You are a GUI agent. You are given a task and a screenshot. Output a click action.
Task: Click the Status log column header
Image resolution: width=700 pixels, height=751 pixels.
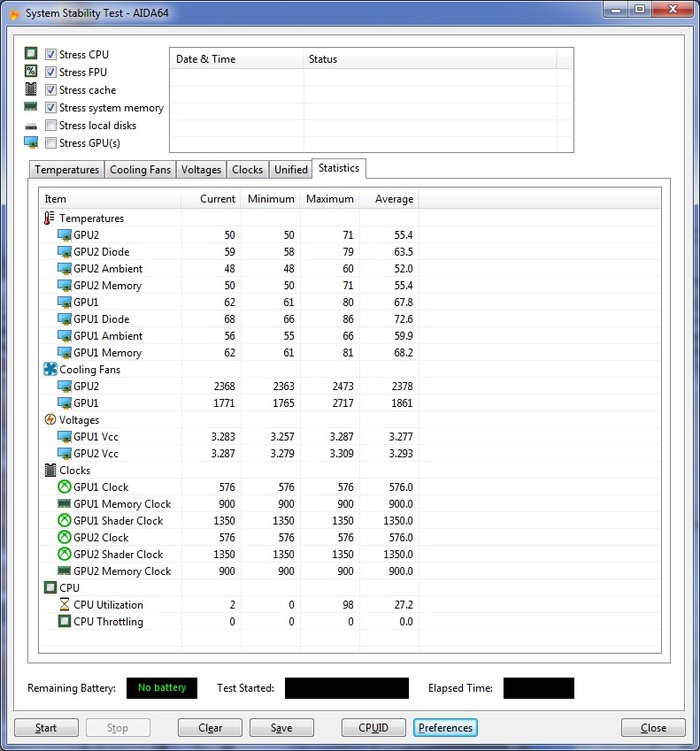[x=430, y=59]
